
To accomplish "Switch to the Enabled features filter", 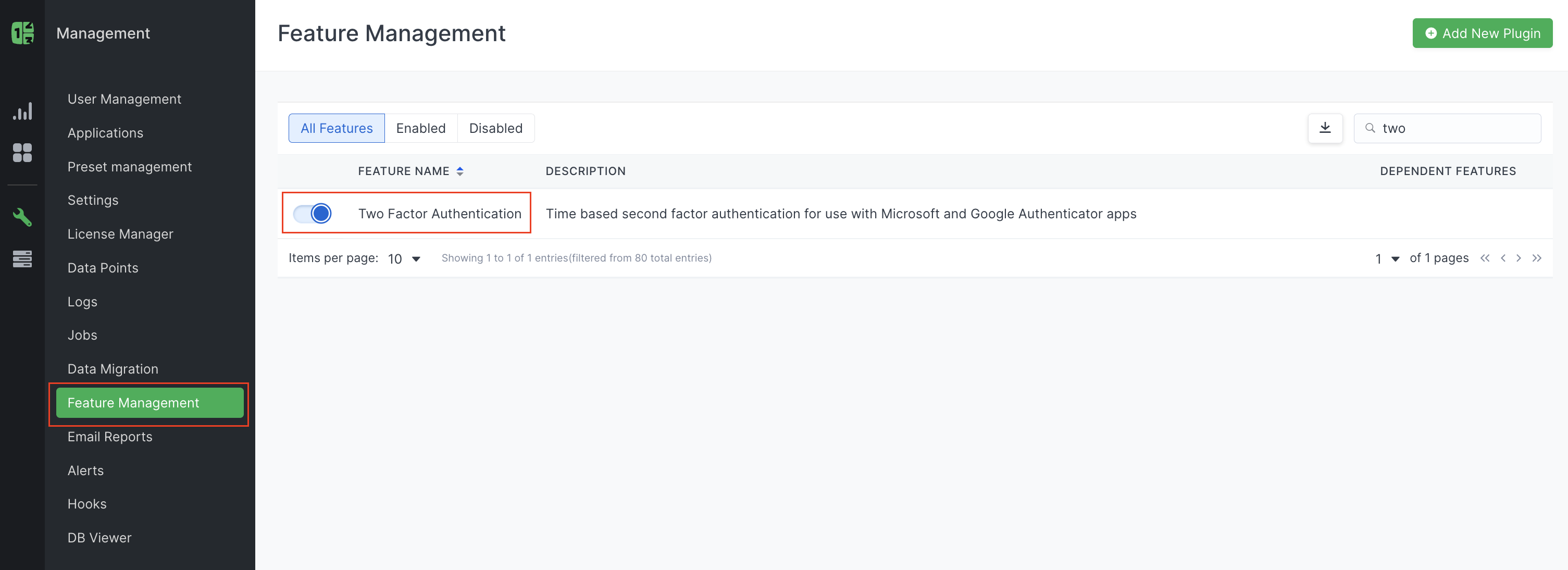I will click(420, 128).
